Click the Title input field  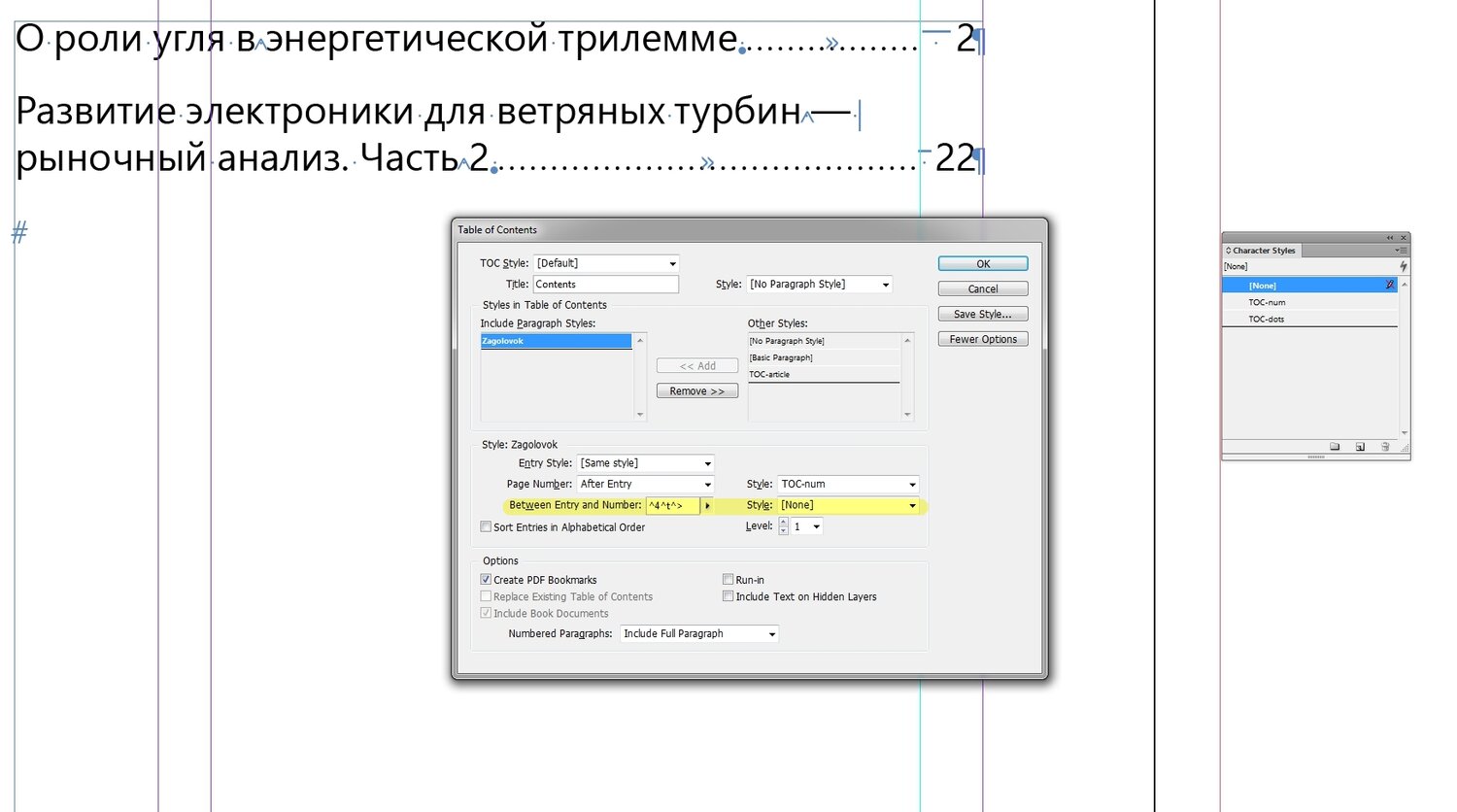pyautogui.click(x=606, y=285)
